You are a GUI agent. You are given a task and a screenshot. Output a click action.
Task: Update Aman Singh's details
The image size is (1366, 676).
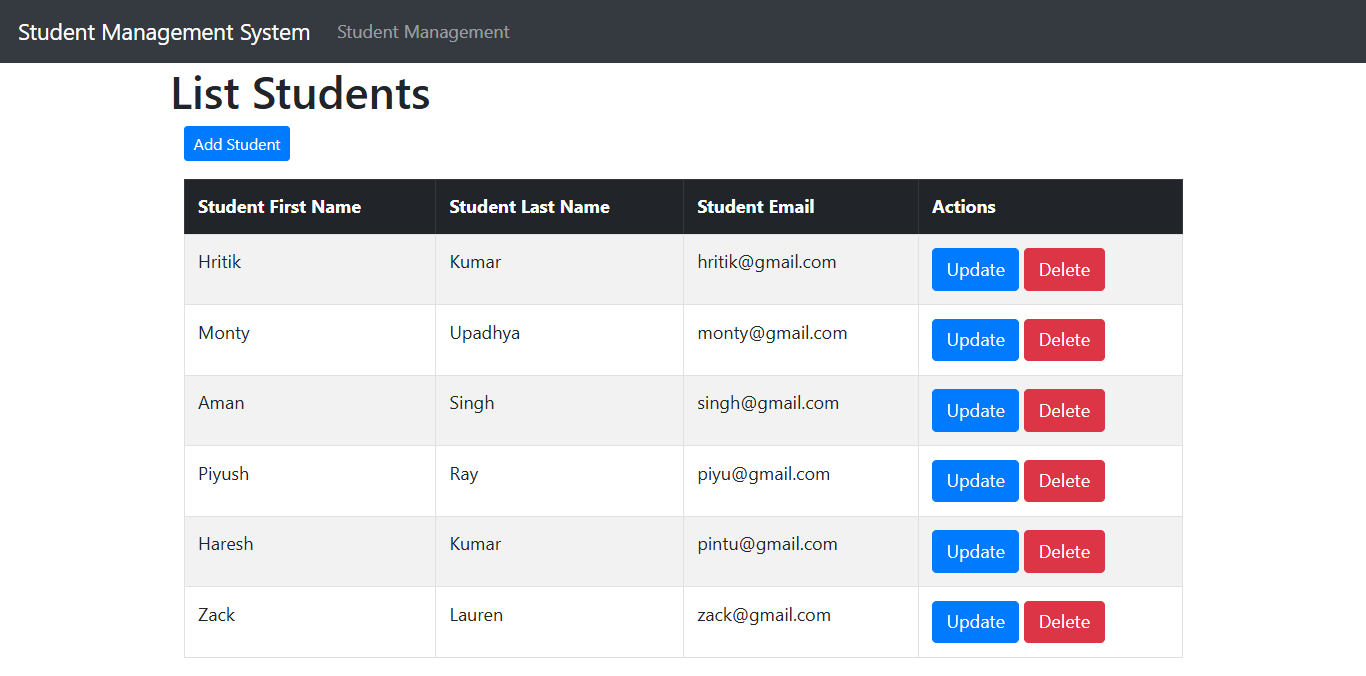pyautogui.click(x=974, y=410)
